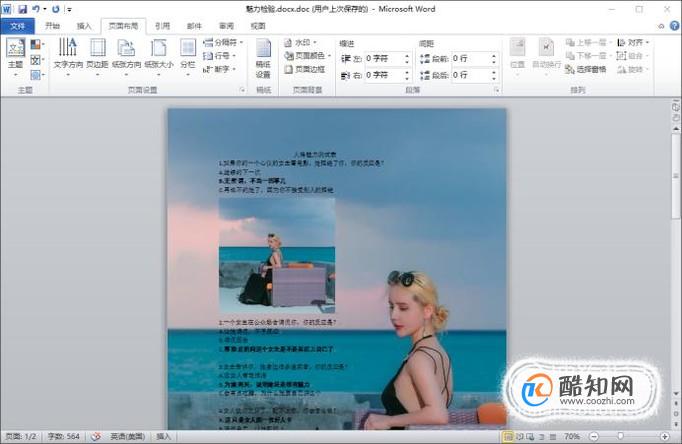Click zoom slider handle
Viewport: 682px width, 444px height.
click(620, 436)
